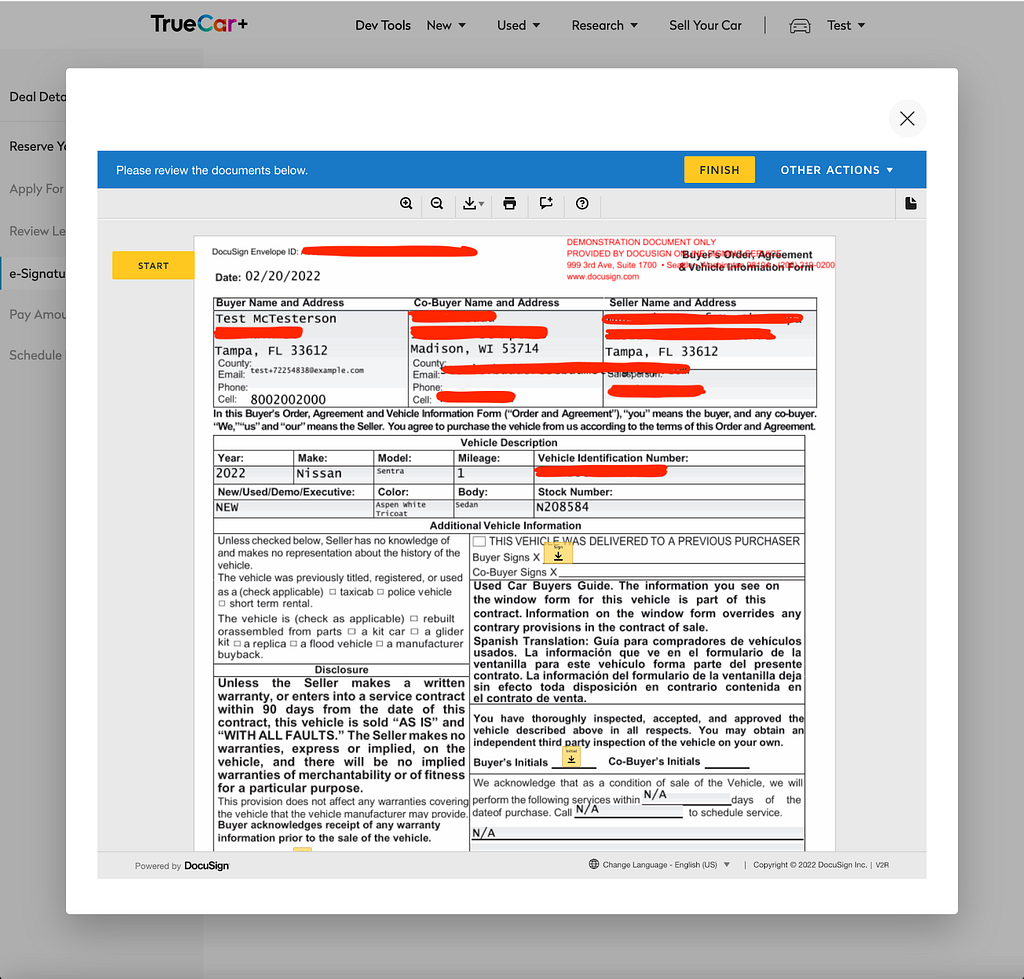This screenshot has height=979, width=1024.
Task: Click the Buyer's Initials tag
Action: coord(571,757)
